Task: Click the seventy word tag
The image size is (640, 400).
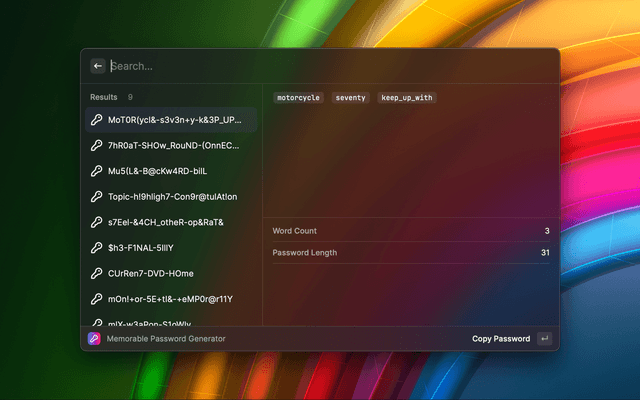Action: pos(350,98)
